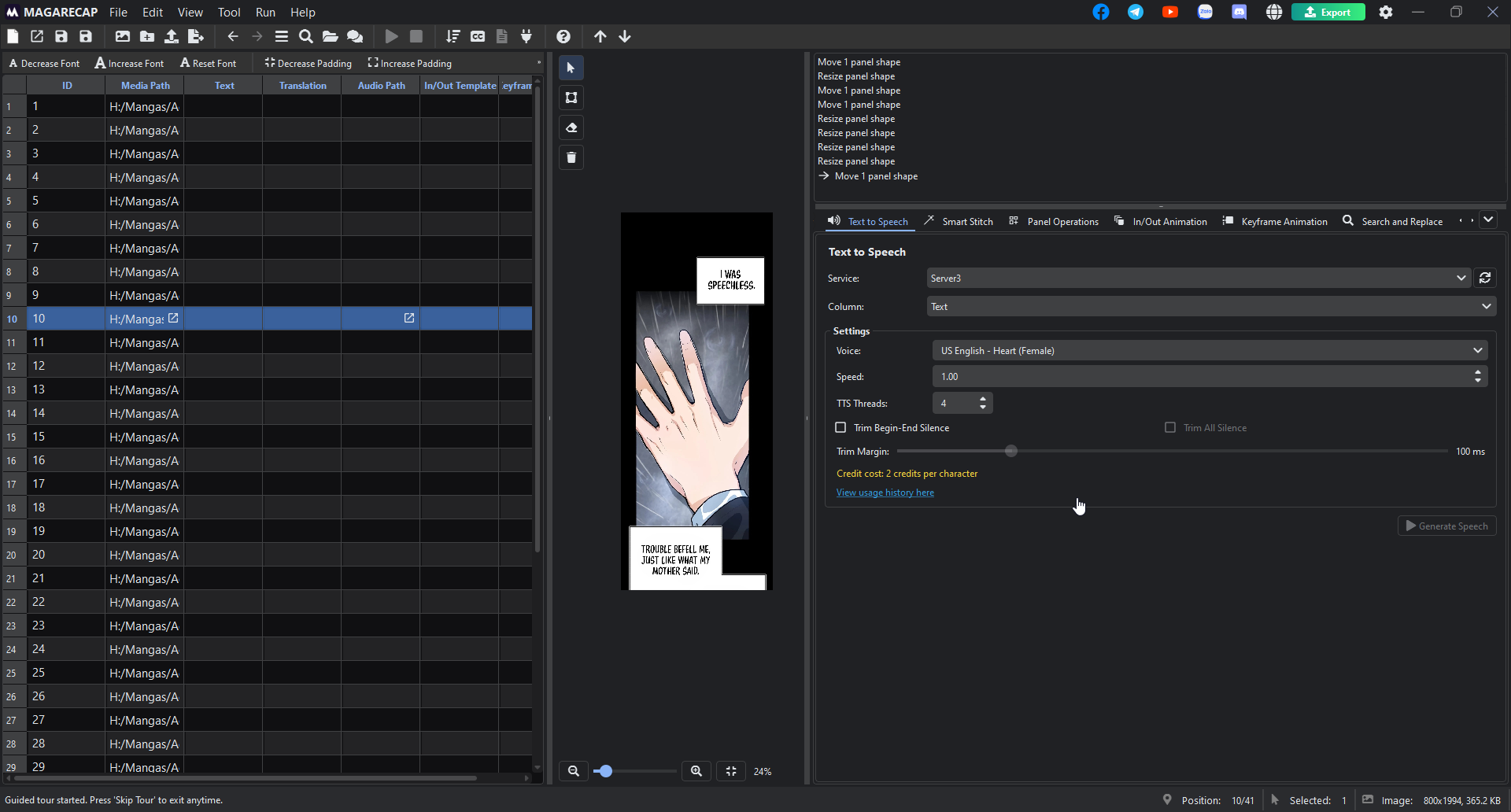The width and height of the screenshot is (1511, 812).
Task: Open the Column dropdown showing Text
Action: coord(1211,306)
